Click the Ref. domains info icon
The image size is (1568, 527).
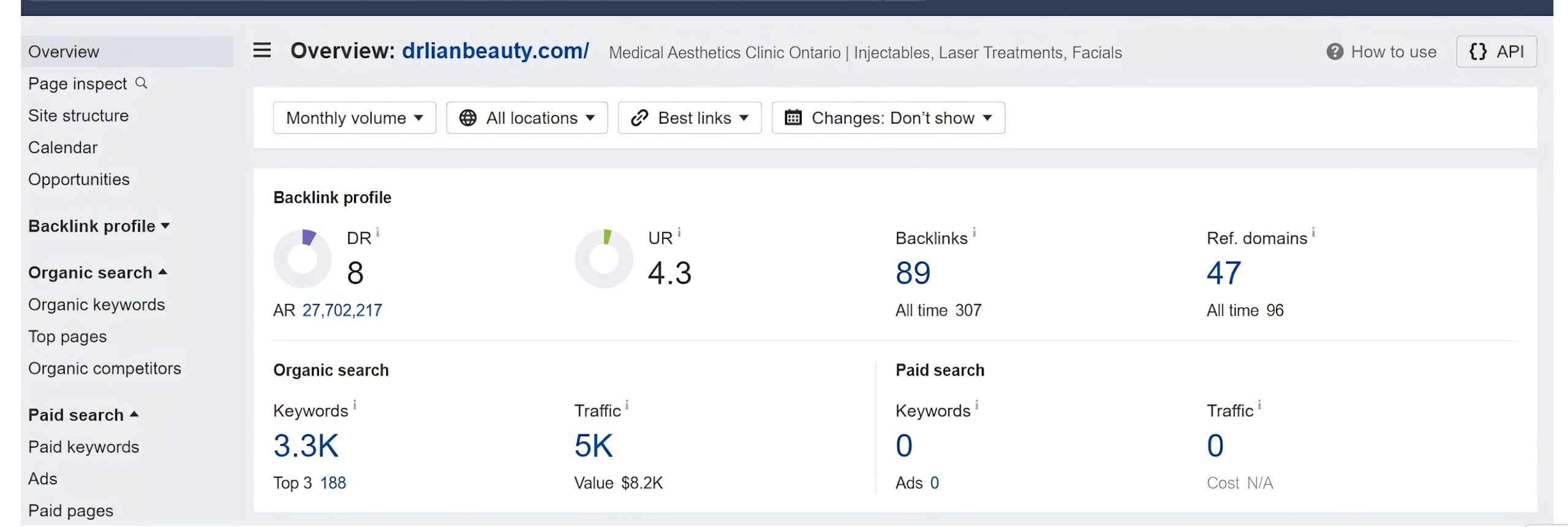point(1314,232)
